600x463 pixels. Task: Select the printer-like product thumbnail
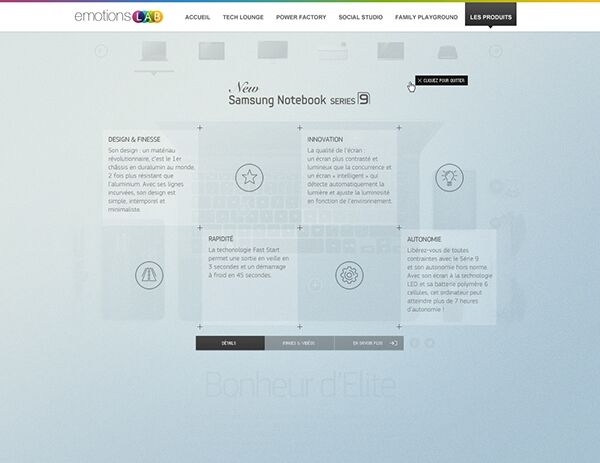coord(333,51)
